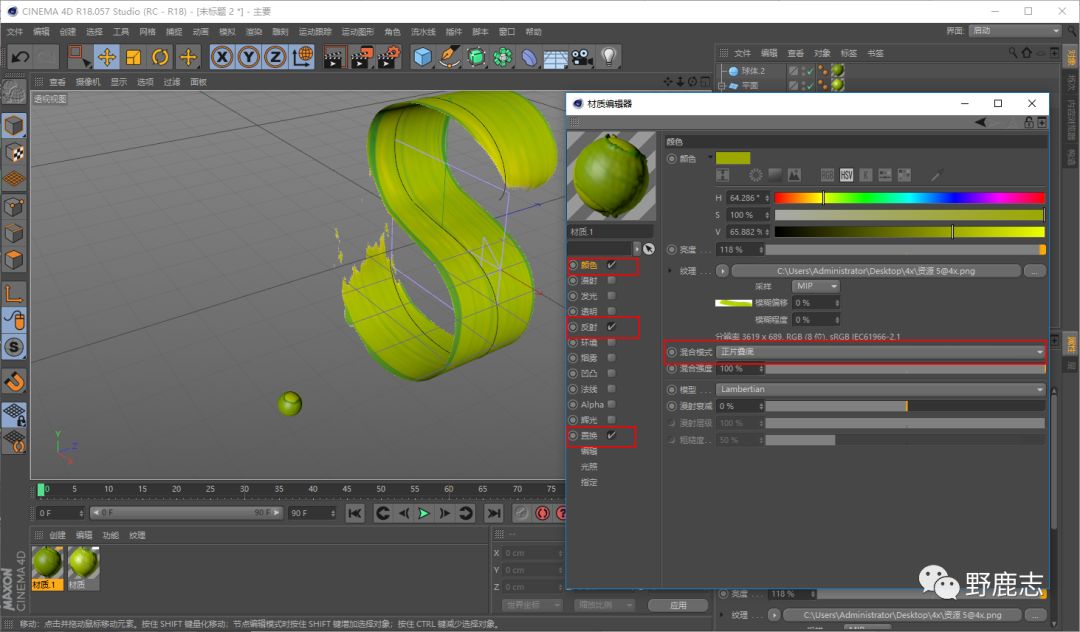The image size is (1080, 632).
Task: Toggle the Reflectance (反射) channel checkbox
Action: click(x=612, y=327)
